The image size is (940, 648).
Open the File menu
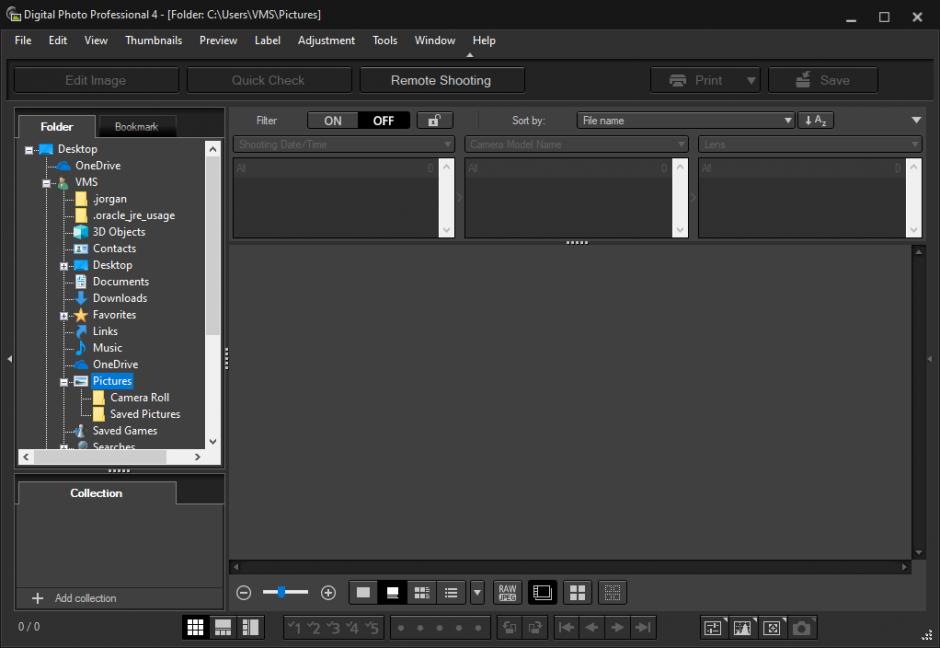click(23, 40)
